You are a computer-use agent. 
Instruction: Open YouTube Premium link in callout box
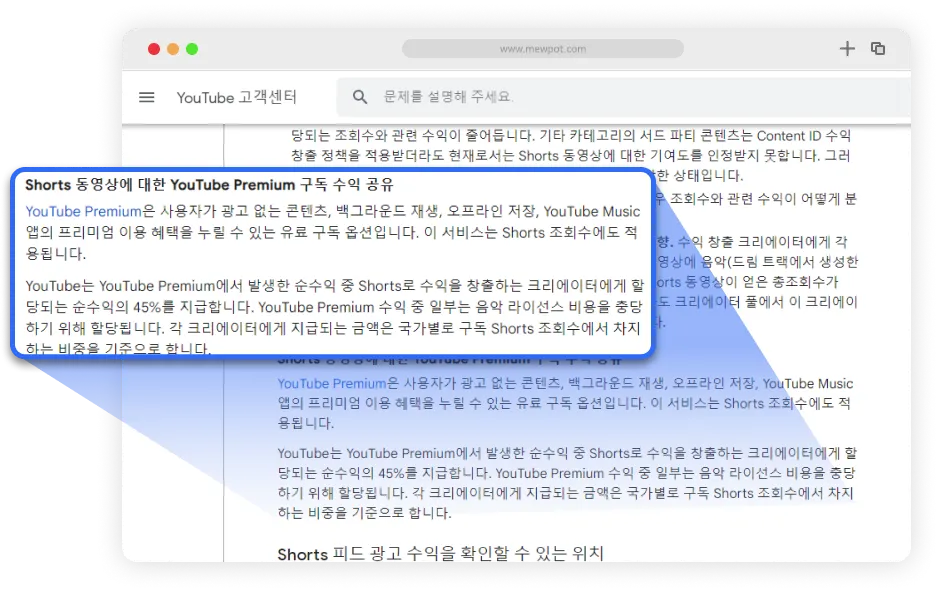coord(83,211)
